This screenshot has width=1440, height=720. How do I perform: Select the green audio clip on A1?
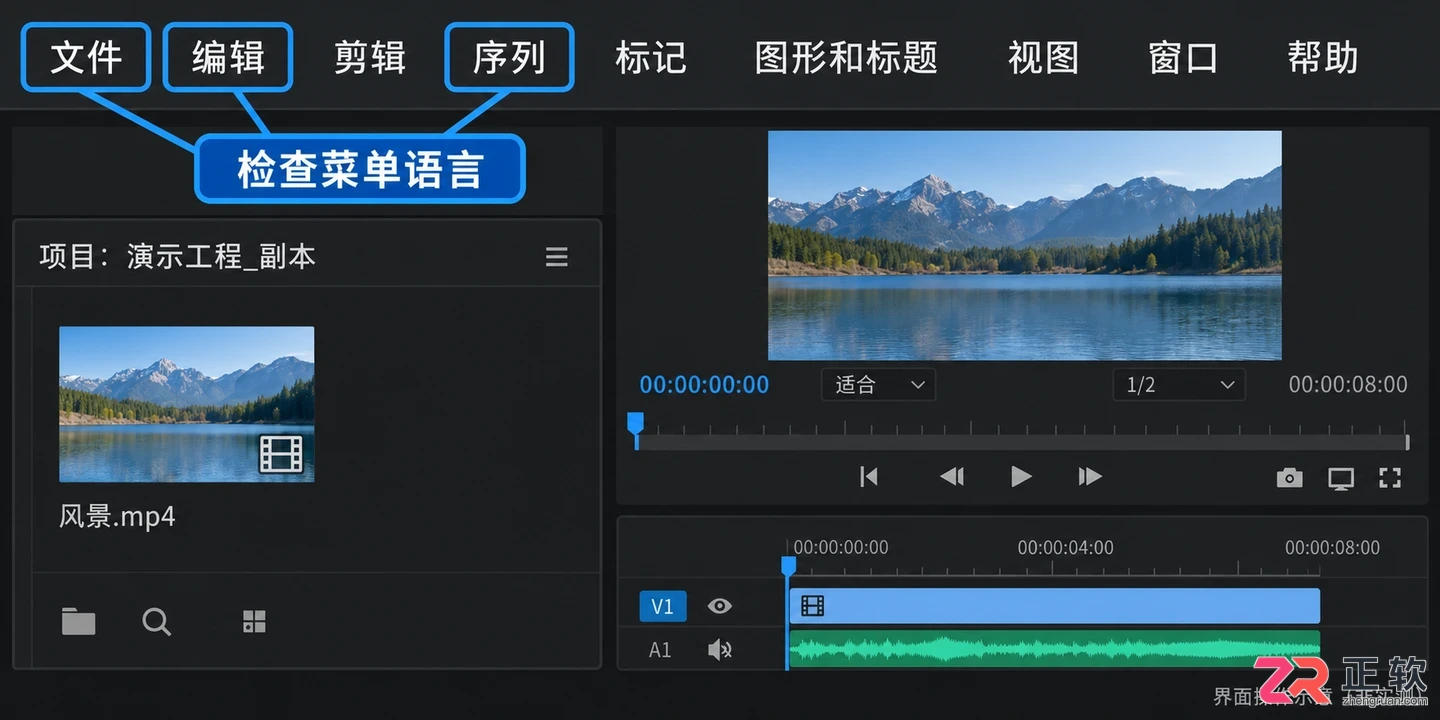tap(1055, 649)
